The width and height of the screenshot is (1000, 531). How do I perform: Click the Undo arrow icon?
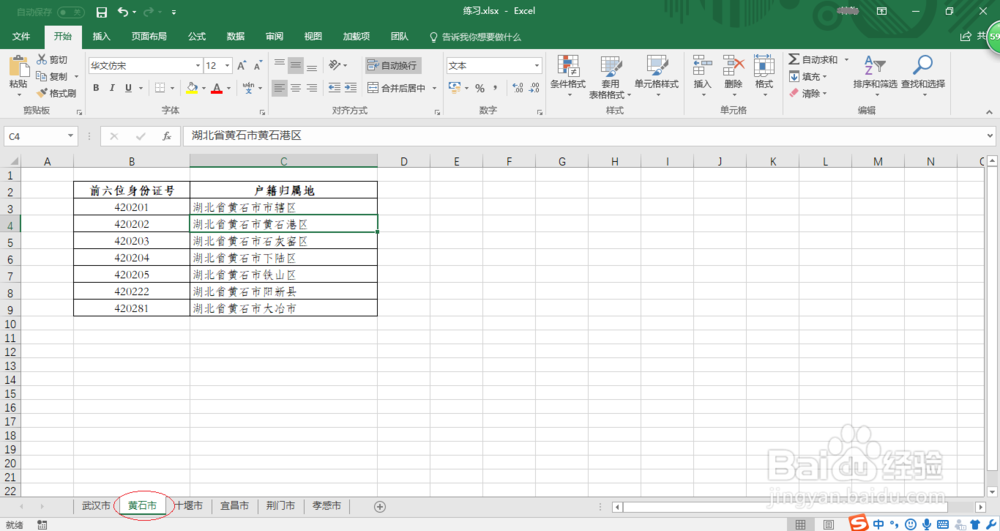[x=123, y=11]
